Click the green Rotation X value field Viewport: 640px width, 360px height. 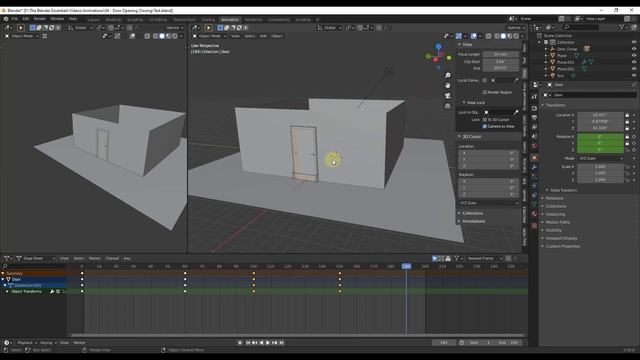pos(600,137)
